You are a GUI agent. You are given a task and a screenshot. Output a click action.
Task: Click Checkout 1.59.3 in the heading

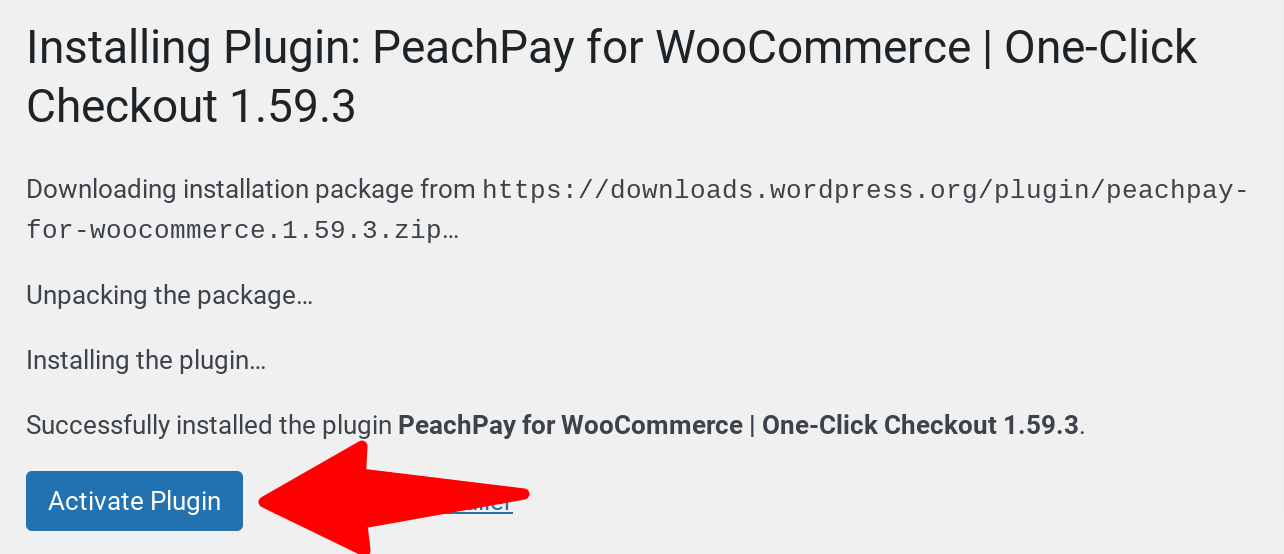tap(191, 106)
